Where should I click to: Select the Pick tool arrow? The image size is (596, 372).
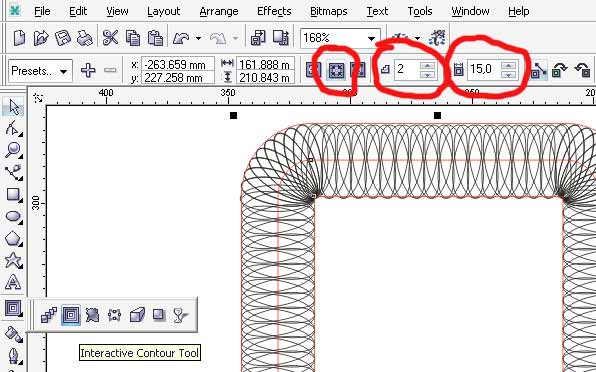(x=14, y=107)
